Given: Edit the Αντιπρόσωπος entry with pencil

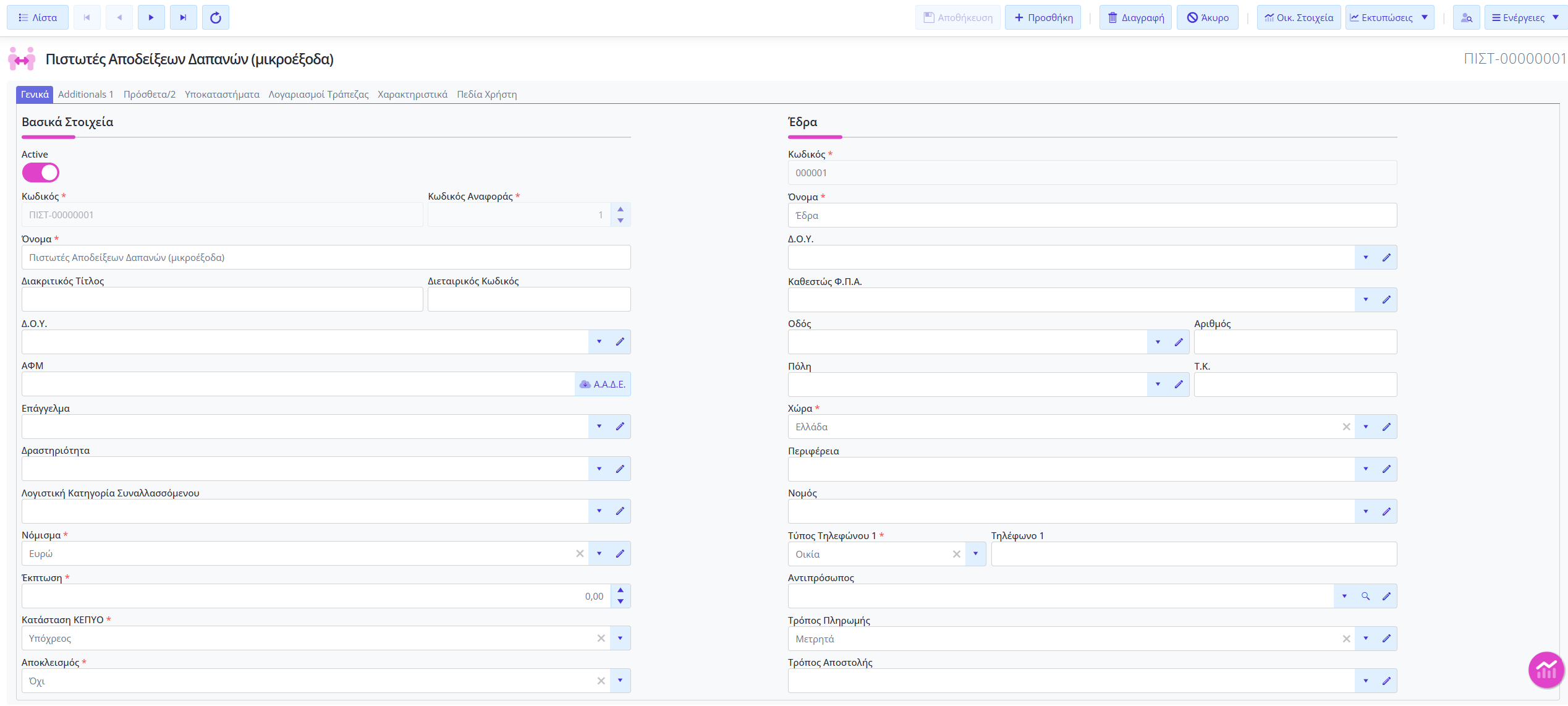Looking at the screenshot, I should click(1386, 596).
